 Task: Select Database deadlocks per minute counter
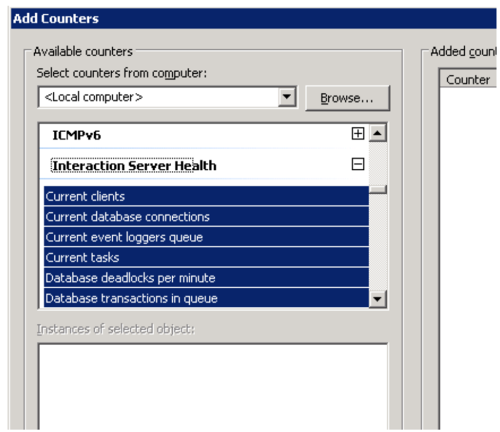(206, 278)
